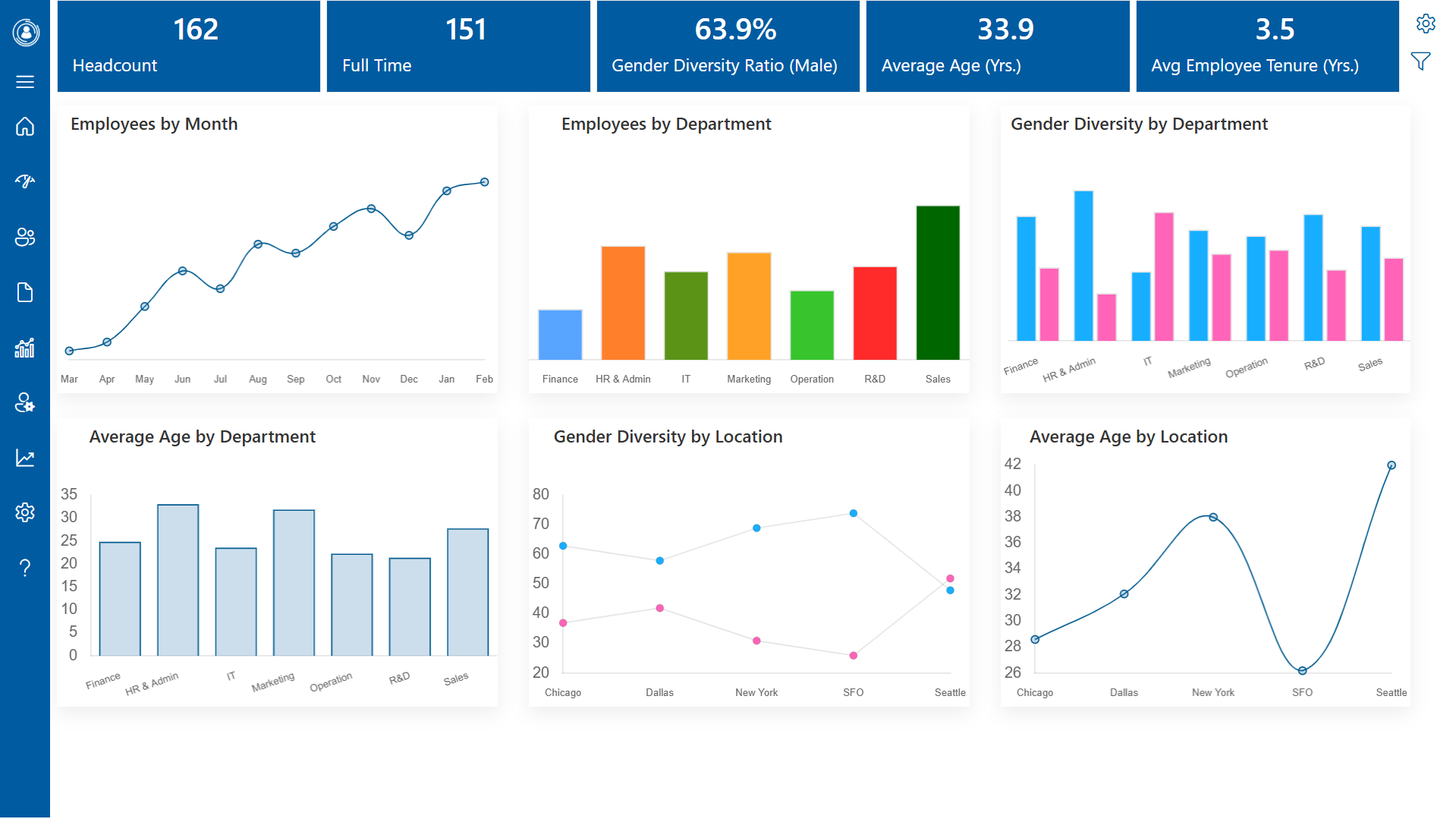Viewport: 1456px width, 819px height.
Task: Click the Feb data point on line chart
Action: [x=484, y=182]
